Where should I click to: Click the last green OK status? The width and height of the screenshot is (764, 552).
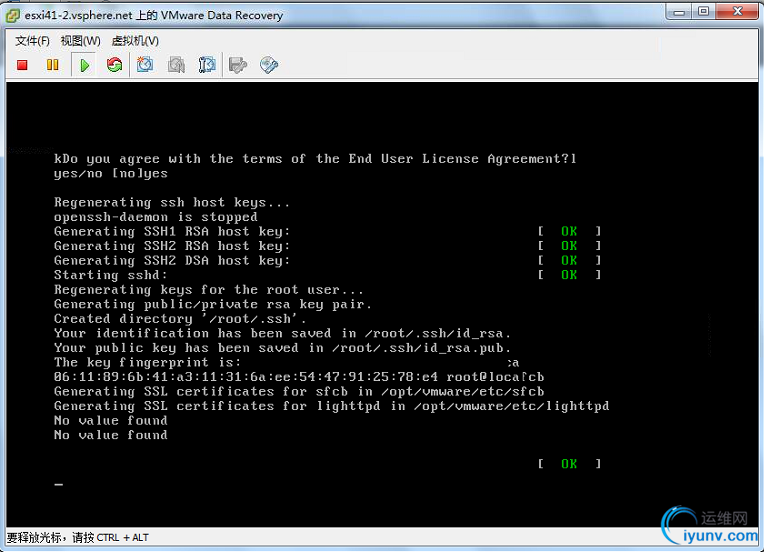[x=569, y=464]
